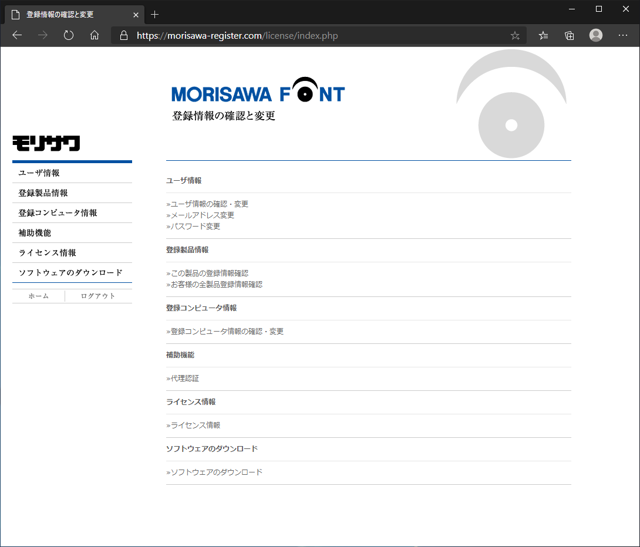
Task: Click the ホーム button in sidebar
Action: coord(38,296)
